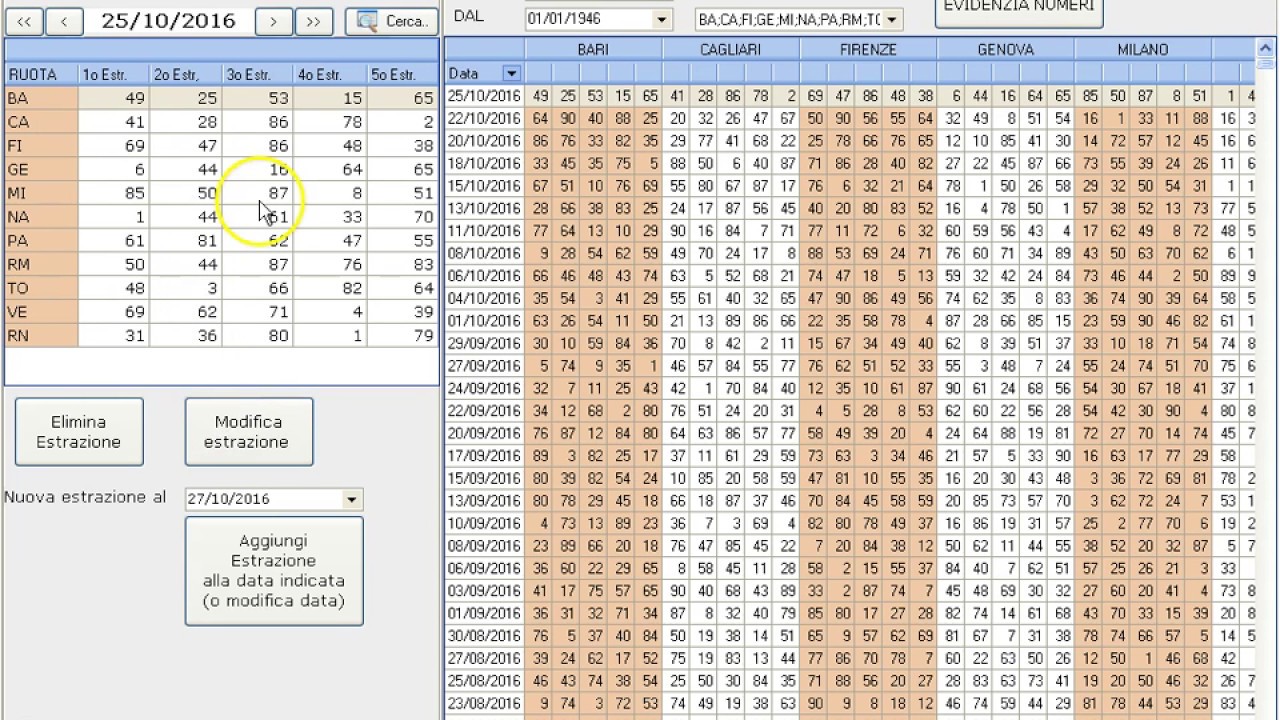Select the 13/10/2016 row in archive
Image resolution: width=1280 pixels, height=720 pixels.
pos(850,208)
